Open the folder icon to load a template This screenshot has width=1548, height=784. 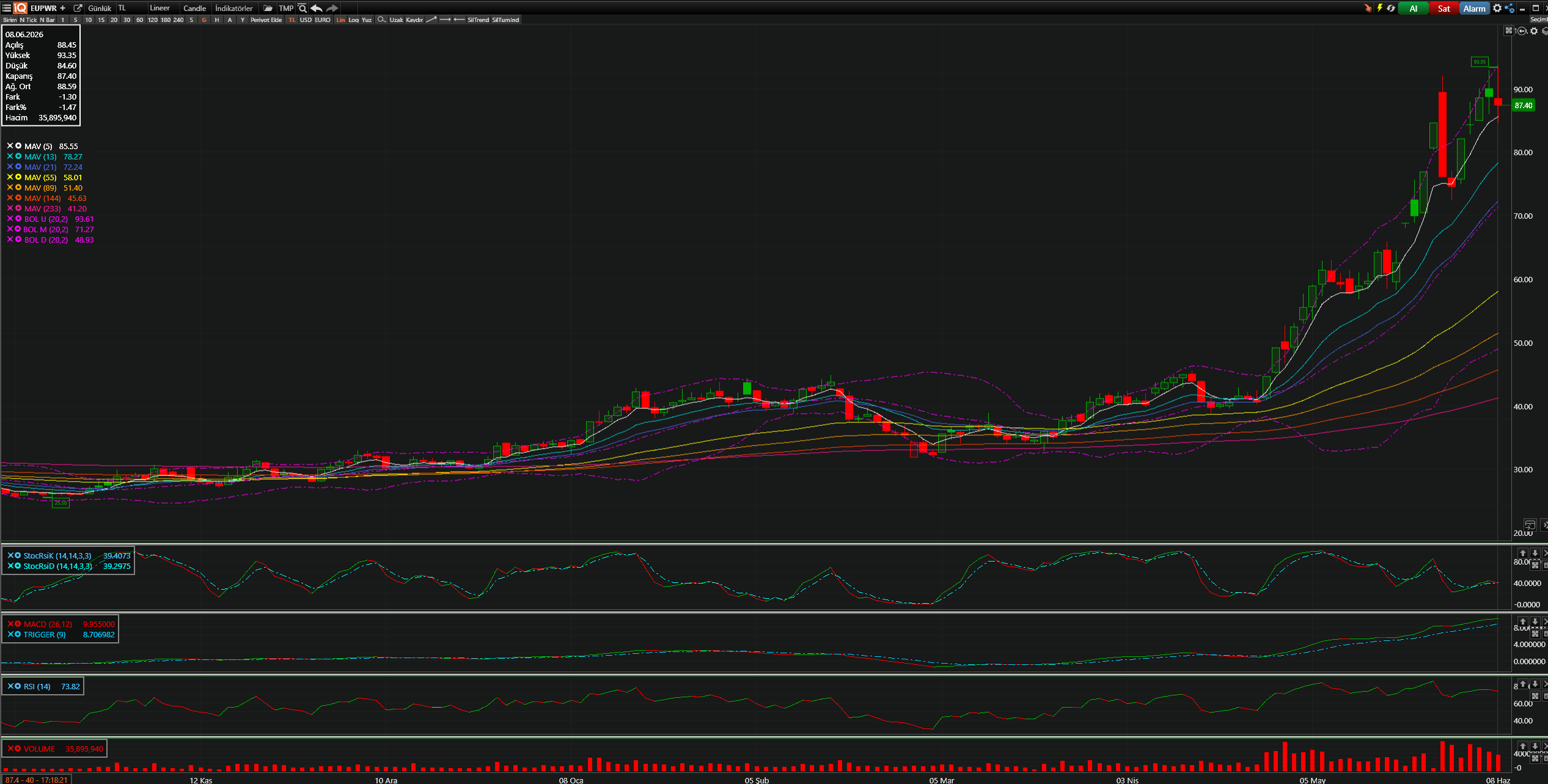tap(268, 8)
